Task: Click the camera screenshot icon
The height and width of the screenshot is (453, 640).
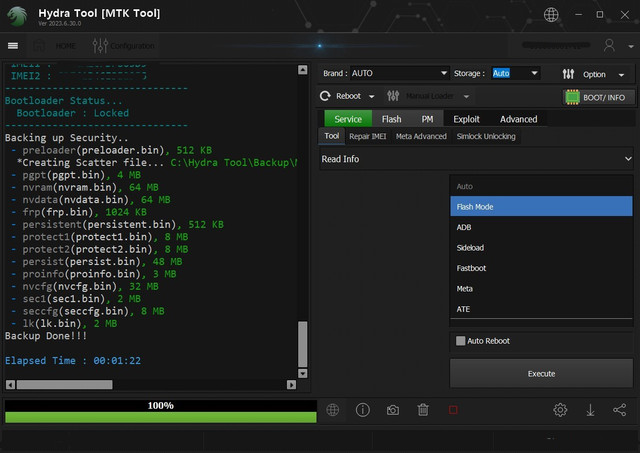Action: (x=393, y=410)
